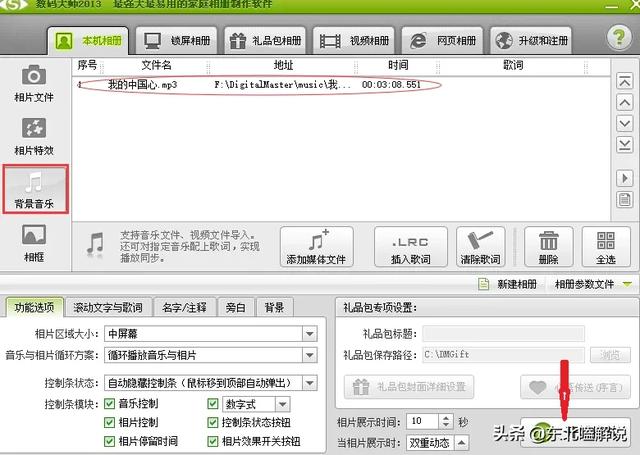Increase 相片展示时间 with the spinner arrows

pos(446,418)
